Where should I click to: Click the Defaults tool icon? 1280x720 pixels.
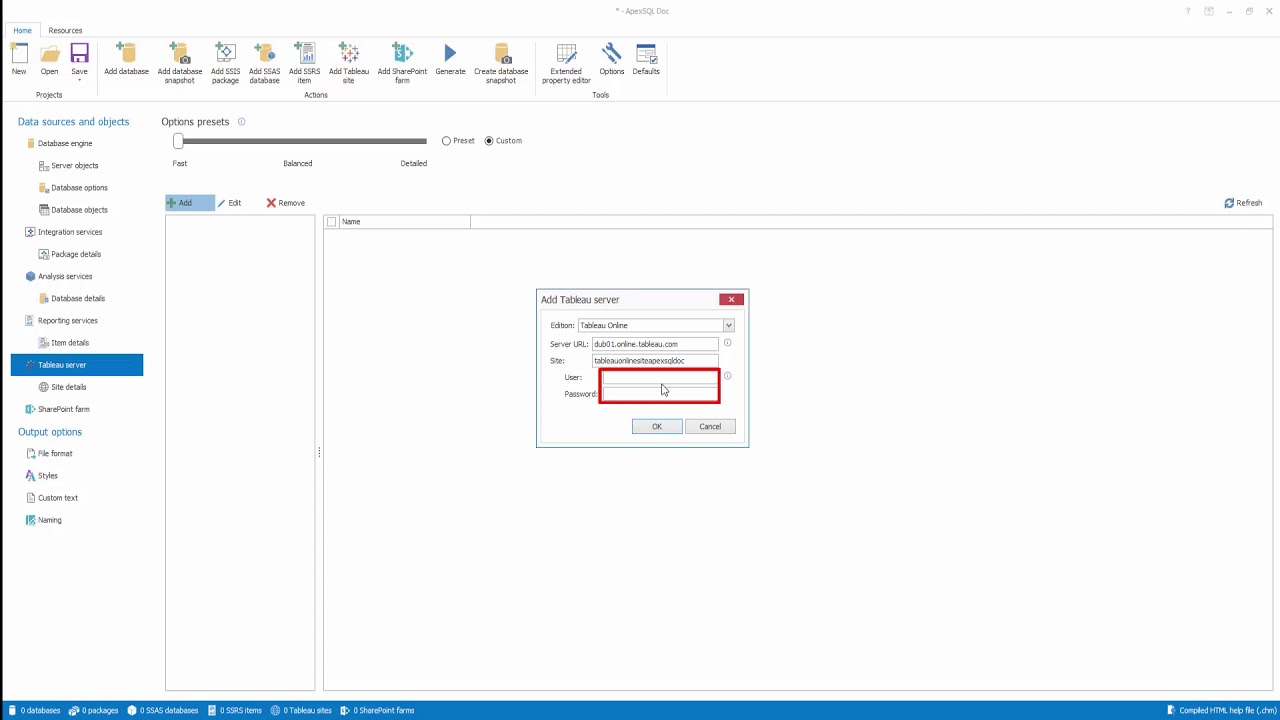click(646, 53)
